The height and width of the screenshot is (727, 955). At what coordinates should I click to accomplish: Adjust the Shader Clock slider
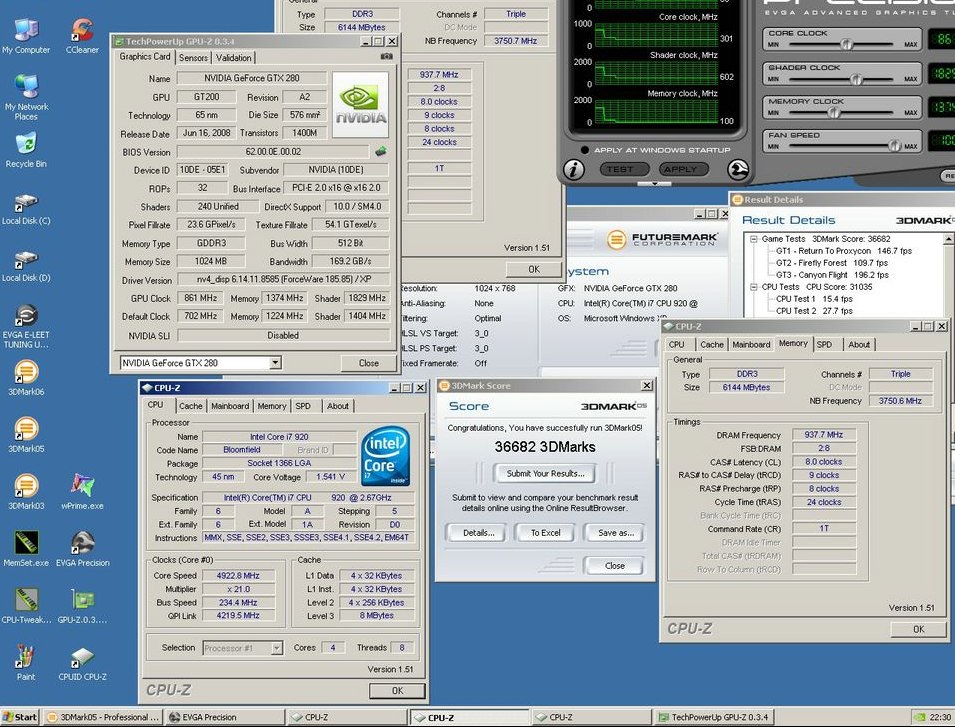[856, 79]
